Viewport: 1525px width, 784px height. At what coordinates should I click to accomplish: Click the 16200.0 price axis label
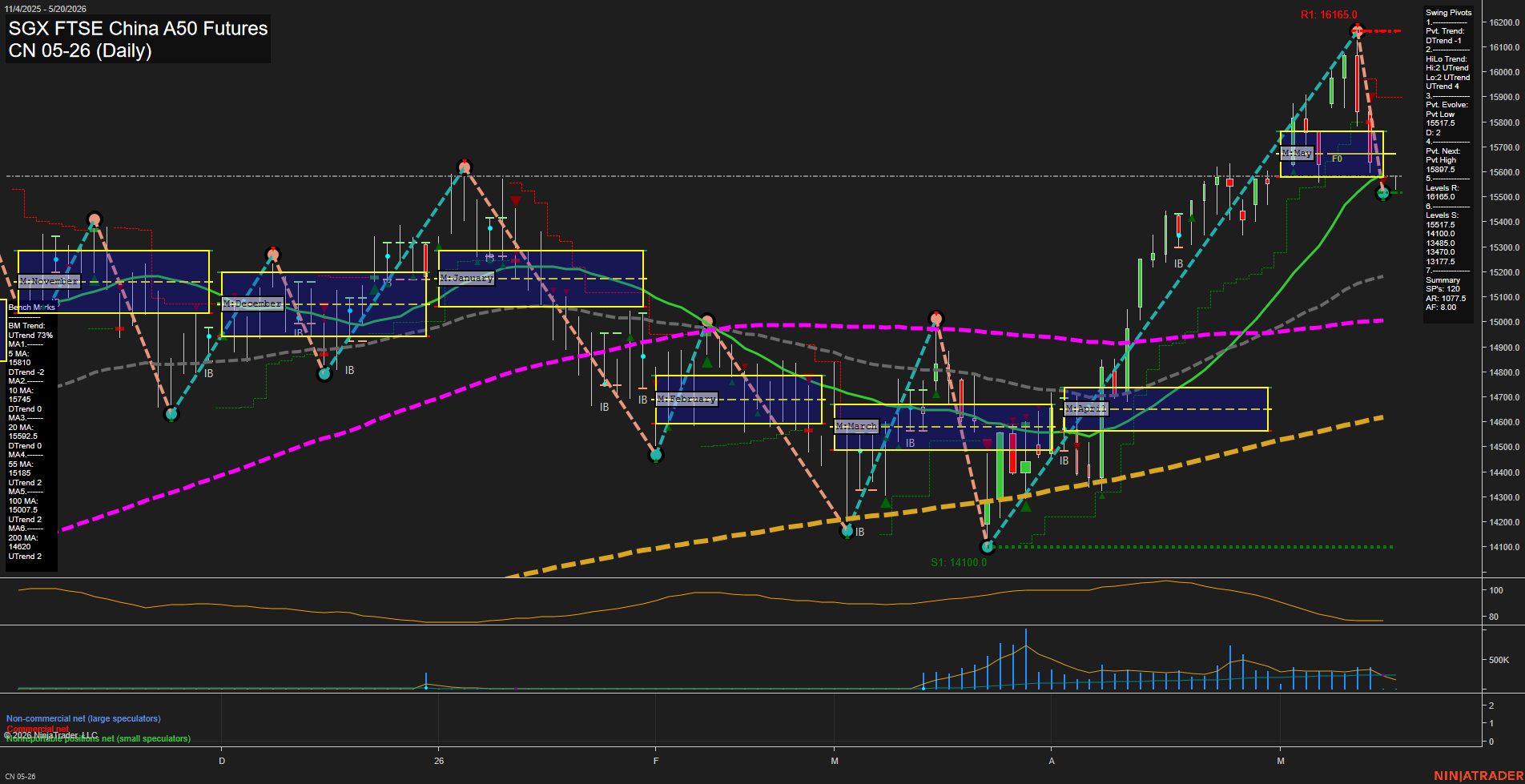point(1504,22)
